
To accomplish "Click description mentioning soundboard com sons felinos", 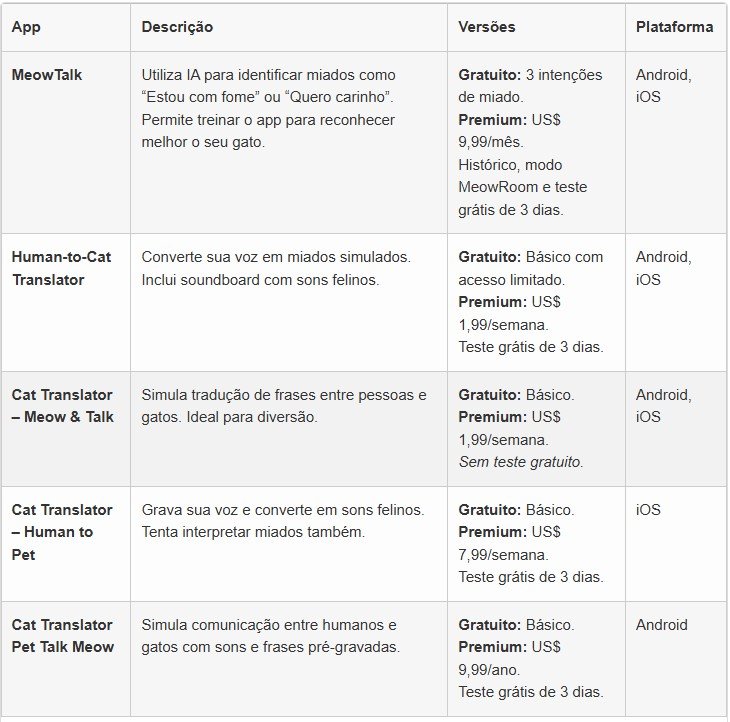I will [276, 268].
